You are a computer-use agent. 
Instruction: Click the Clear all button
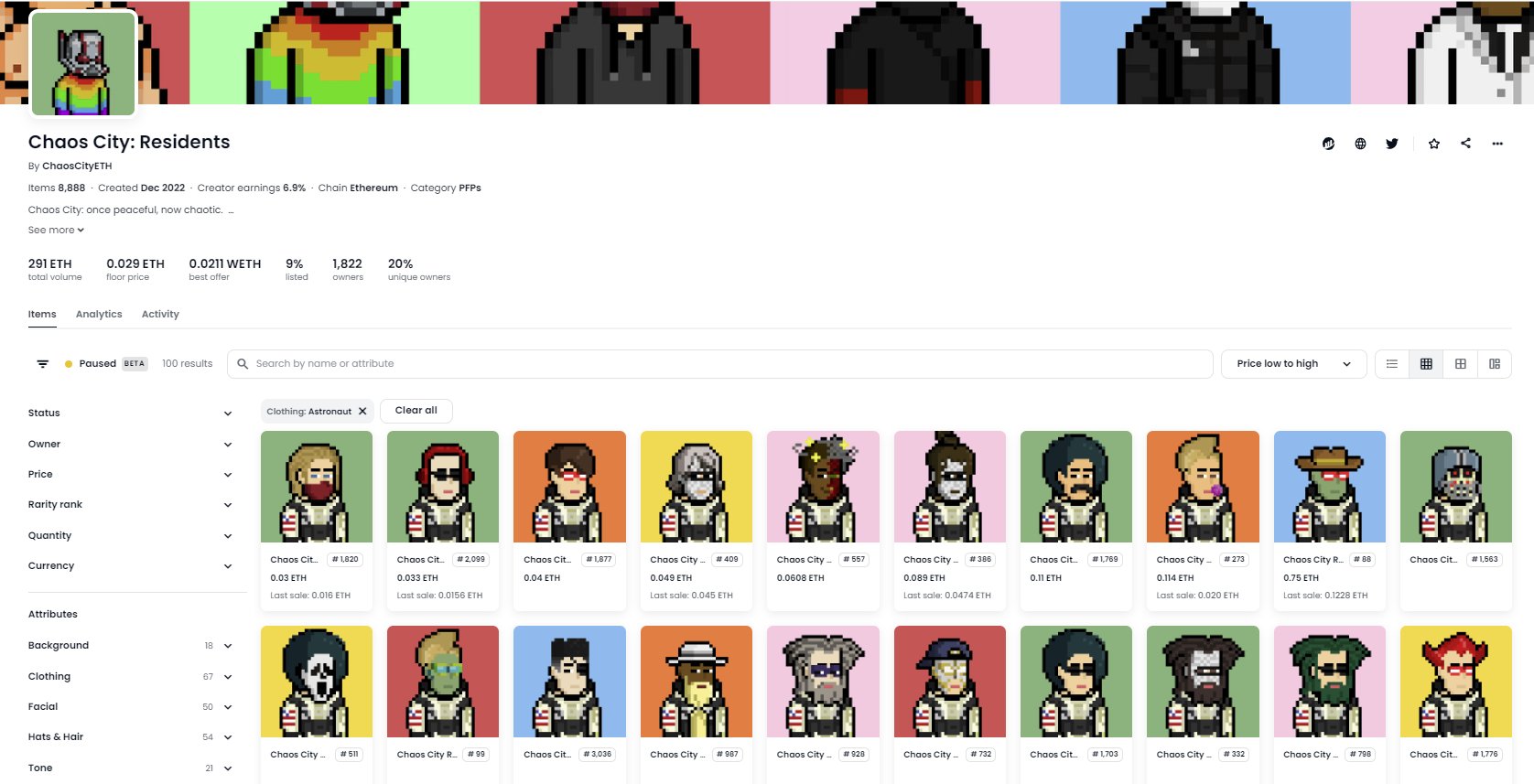coord(416,411)
